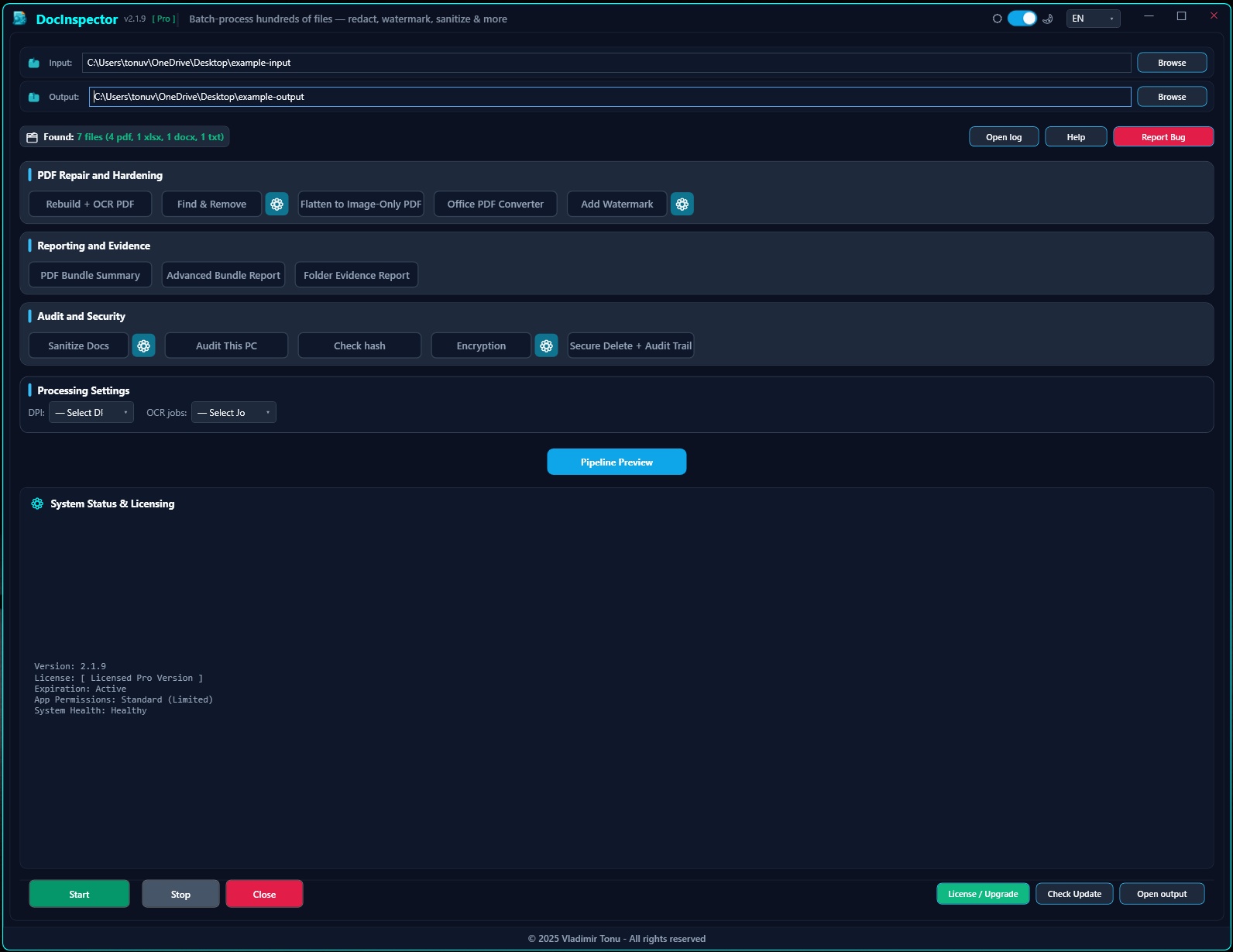Select Office PDF Converter
The width and height of the screenshot is (1233, 952).
tap(496, 204)
